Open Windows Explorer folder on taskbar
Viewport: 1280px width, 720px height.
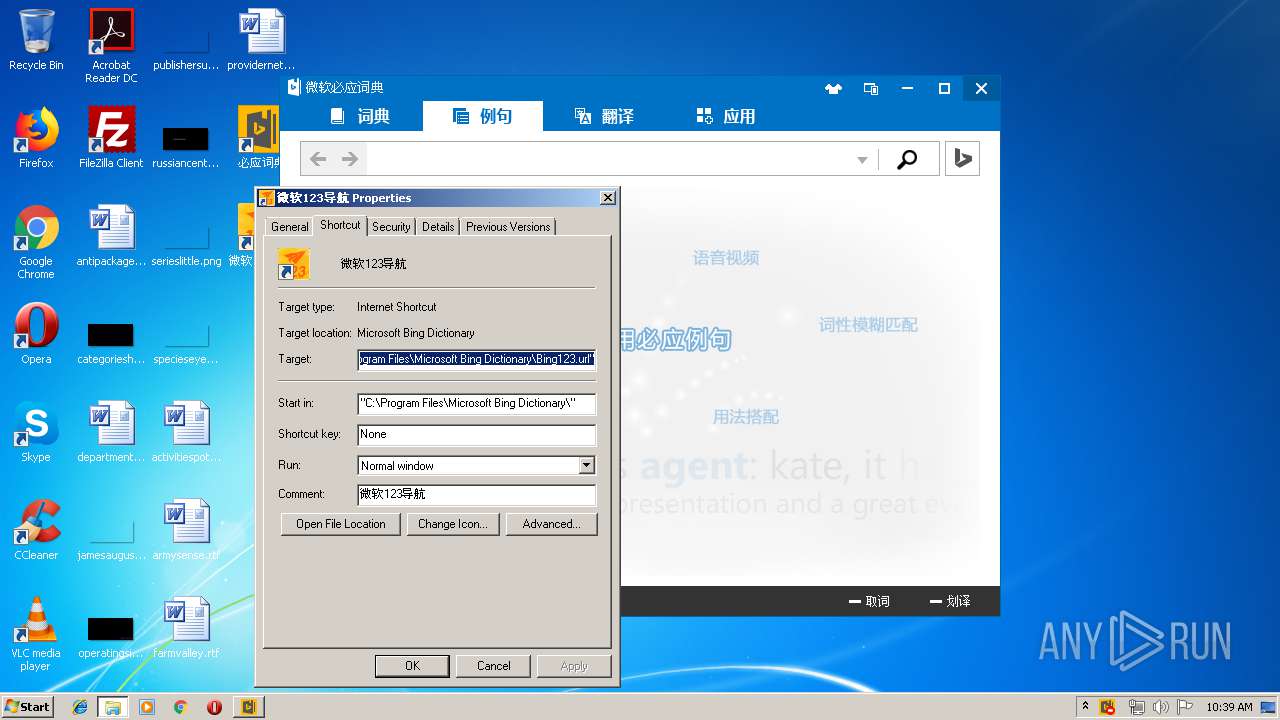coord(112,707)
